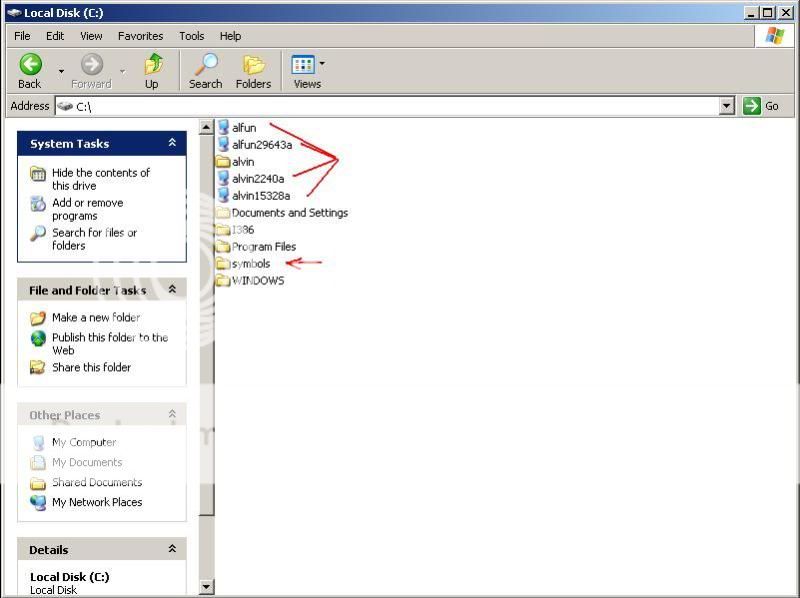The image size is (800, 598).
Task: Click the Back navigation arrow icon
Action: coord(30,65)
